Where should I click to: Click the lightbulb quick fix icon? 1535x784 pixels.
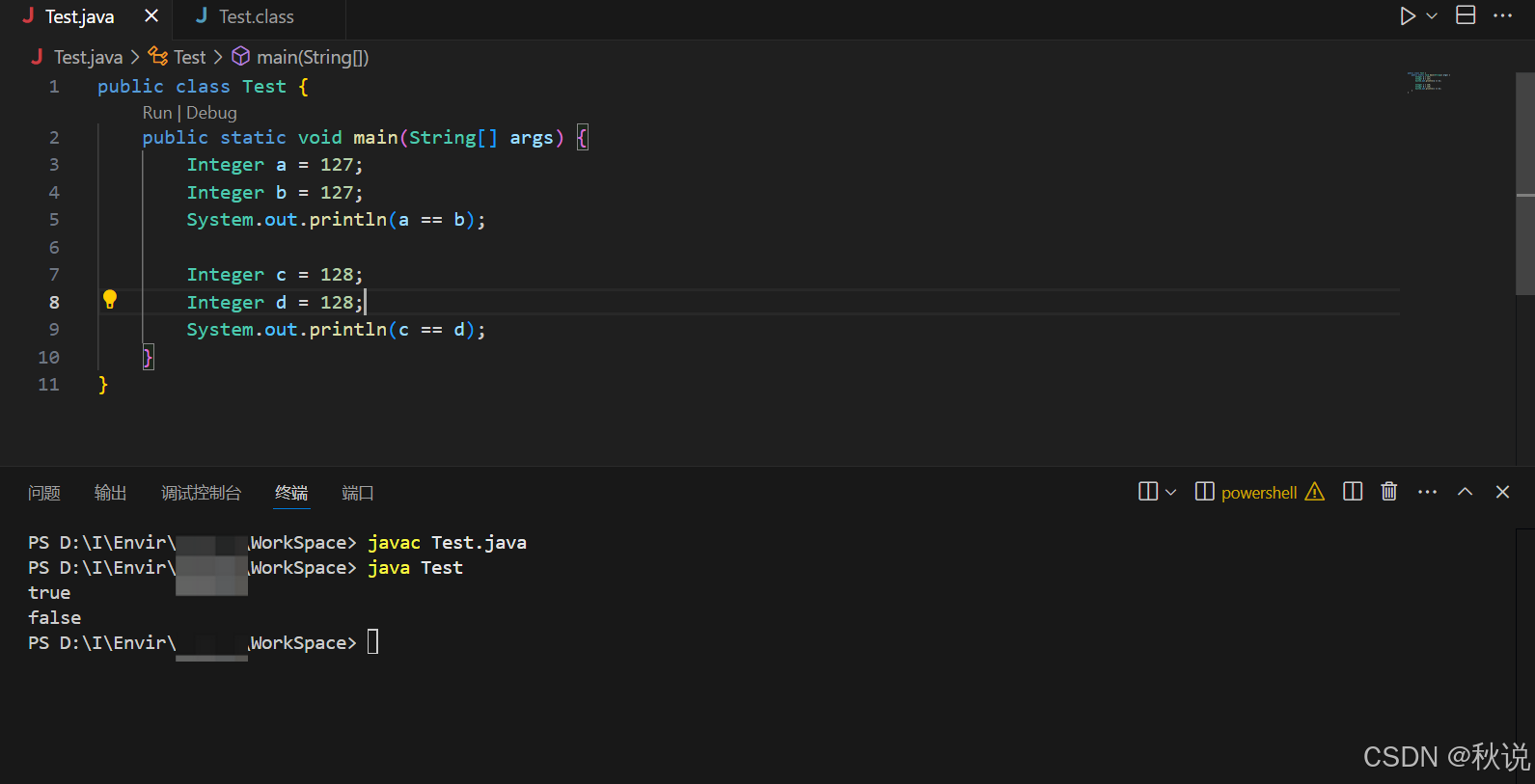coord(110,300)
